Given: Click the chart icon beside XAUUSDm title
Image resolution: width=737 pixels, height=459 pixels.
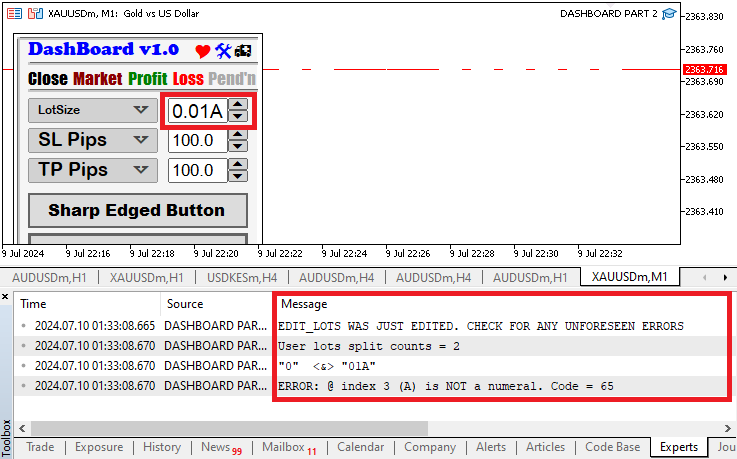Looking at the screenshot, I should 35,14.
